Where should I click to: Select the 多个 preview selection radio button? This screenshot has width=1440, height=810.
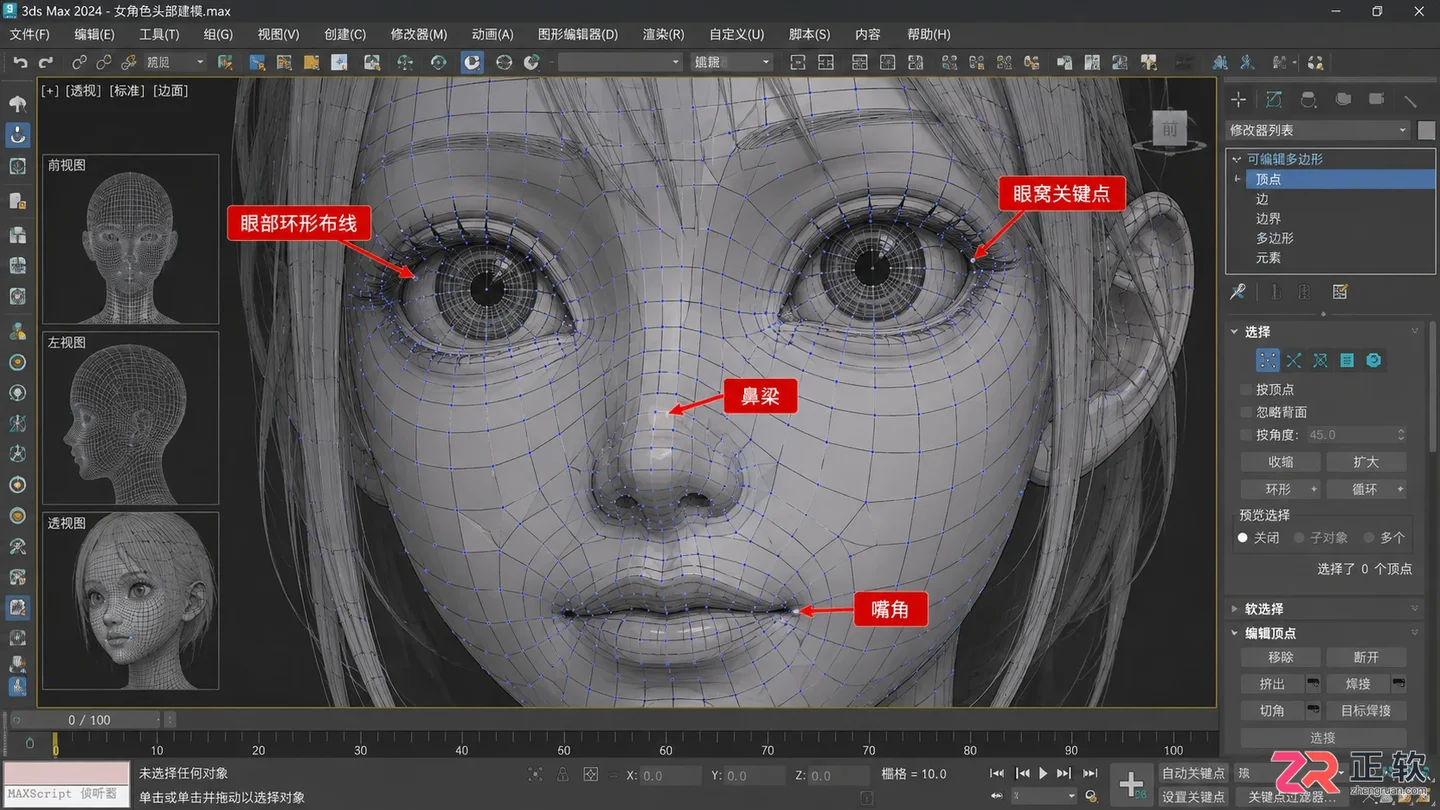point(1369,538)
